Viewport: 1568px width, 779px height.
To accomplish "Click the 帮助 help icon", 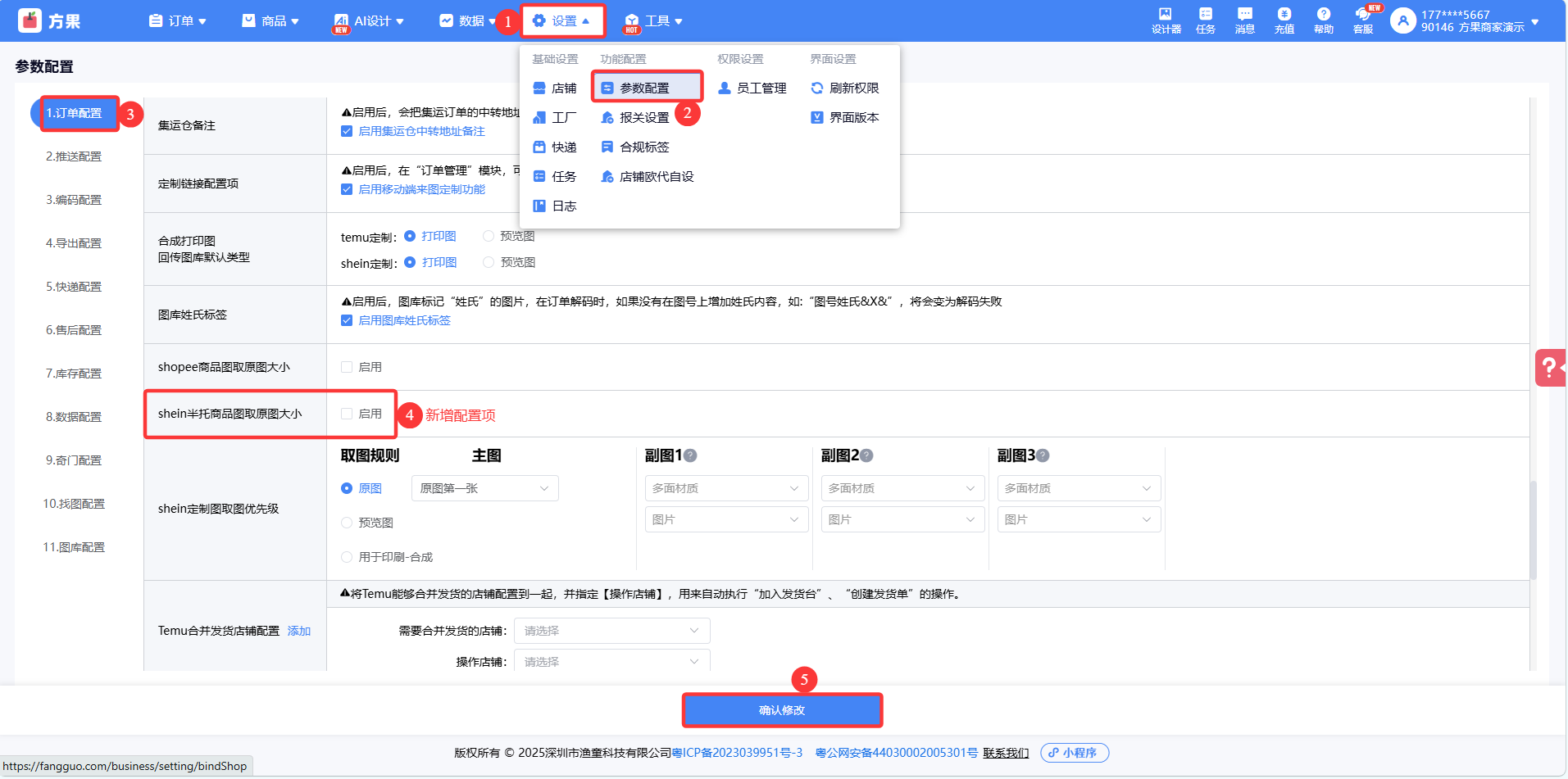I will 1323,20.
